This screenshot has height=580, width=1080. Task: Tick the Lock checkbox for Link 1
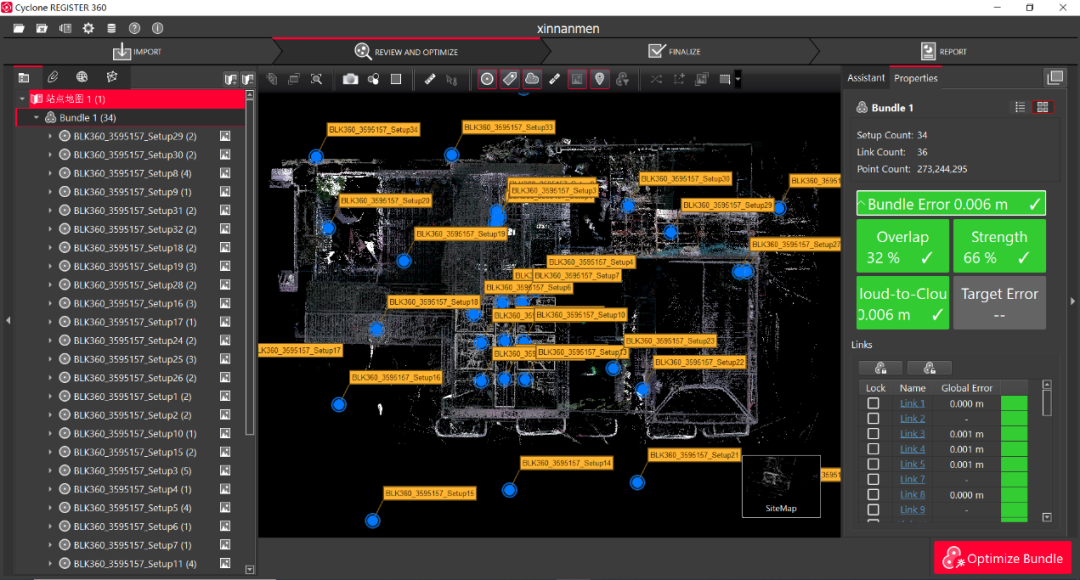pos(873,404)
